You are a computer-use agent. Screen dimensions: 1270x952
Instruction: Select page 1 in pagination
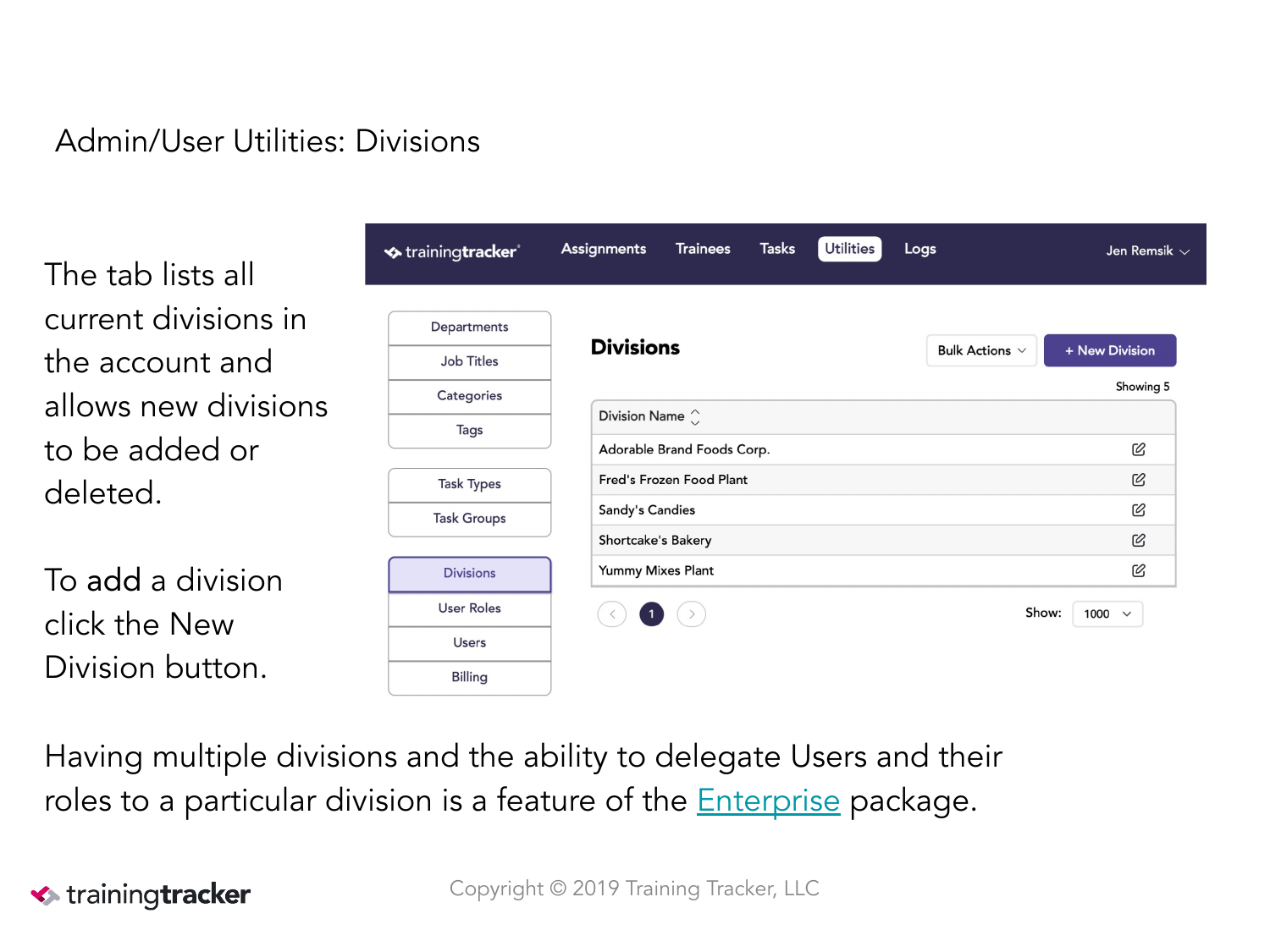[652, 614]
